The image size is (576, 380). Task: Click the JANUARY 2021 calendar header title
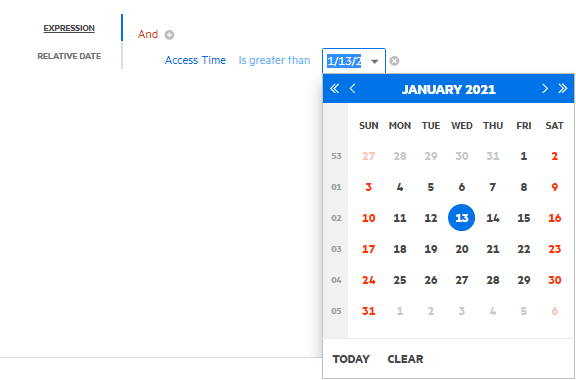point(449,89)
